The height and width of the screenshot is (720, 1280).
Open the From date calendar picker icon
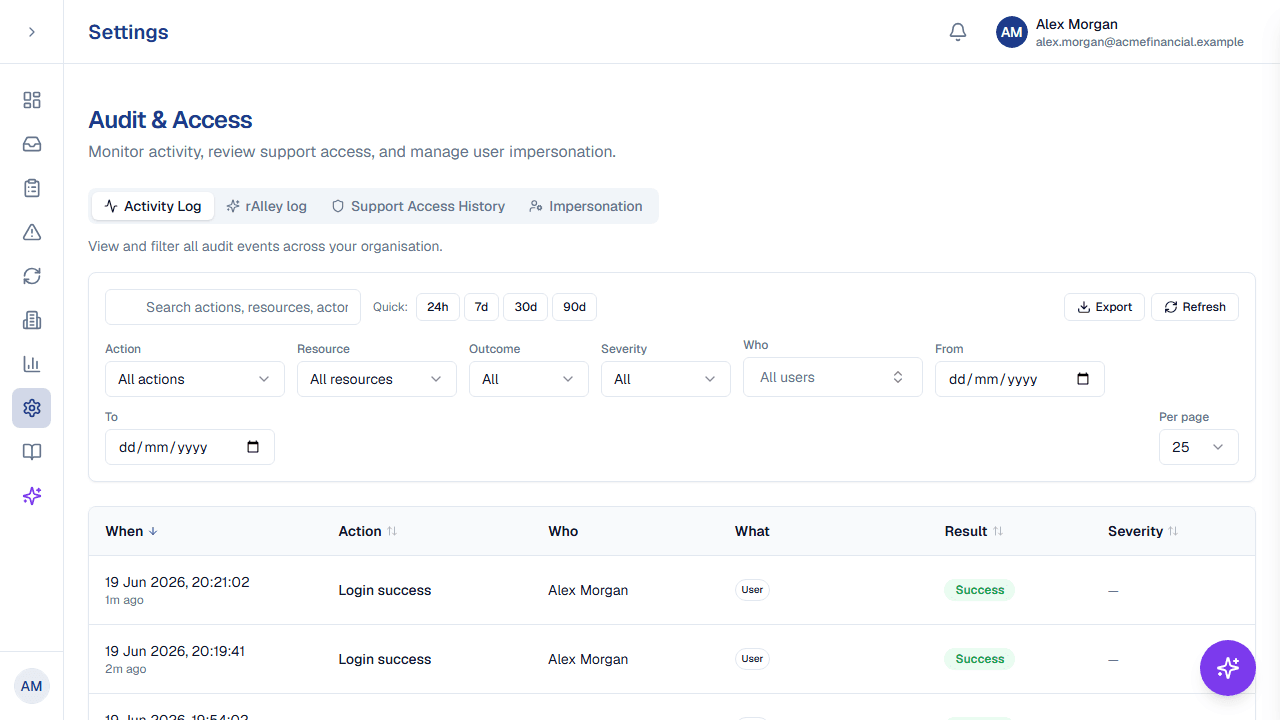point(1083,379)
